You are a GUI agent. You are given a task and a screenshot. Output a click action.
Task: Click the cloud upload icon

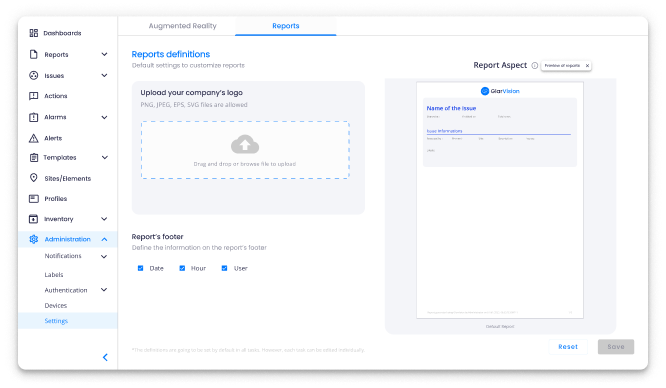tap(245, 144)
